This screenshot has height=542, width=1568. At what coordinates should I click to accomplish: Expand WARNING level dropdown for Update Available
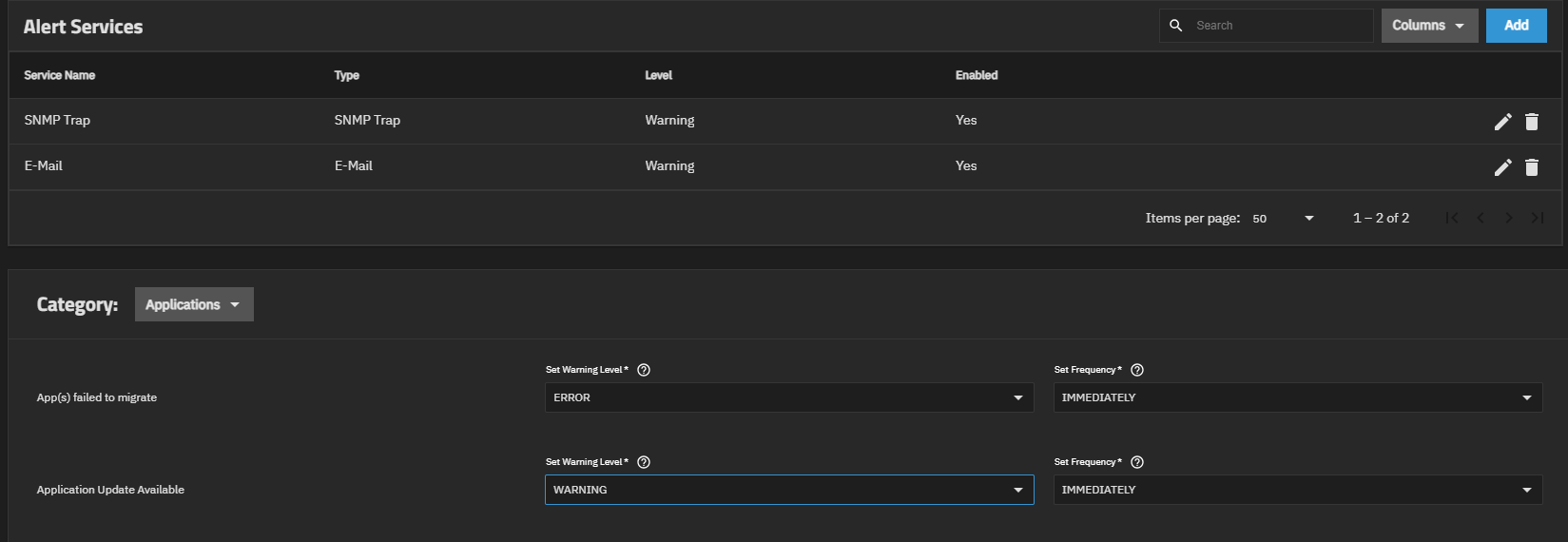789,490
